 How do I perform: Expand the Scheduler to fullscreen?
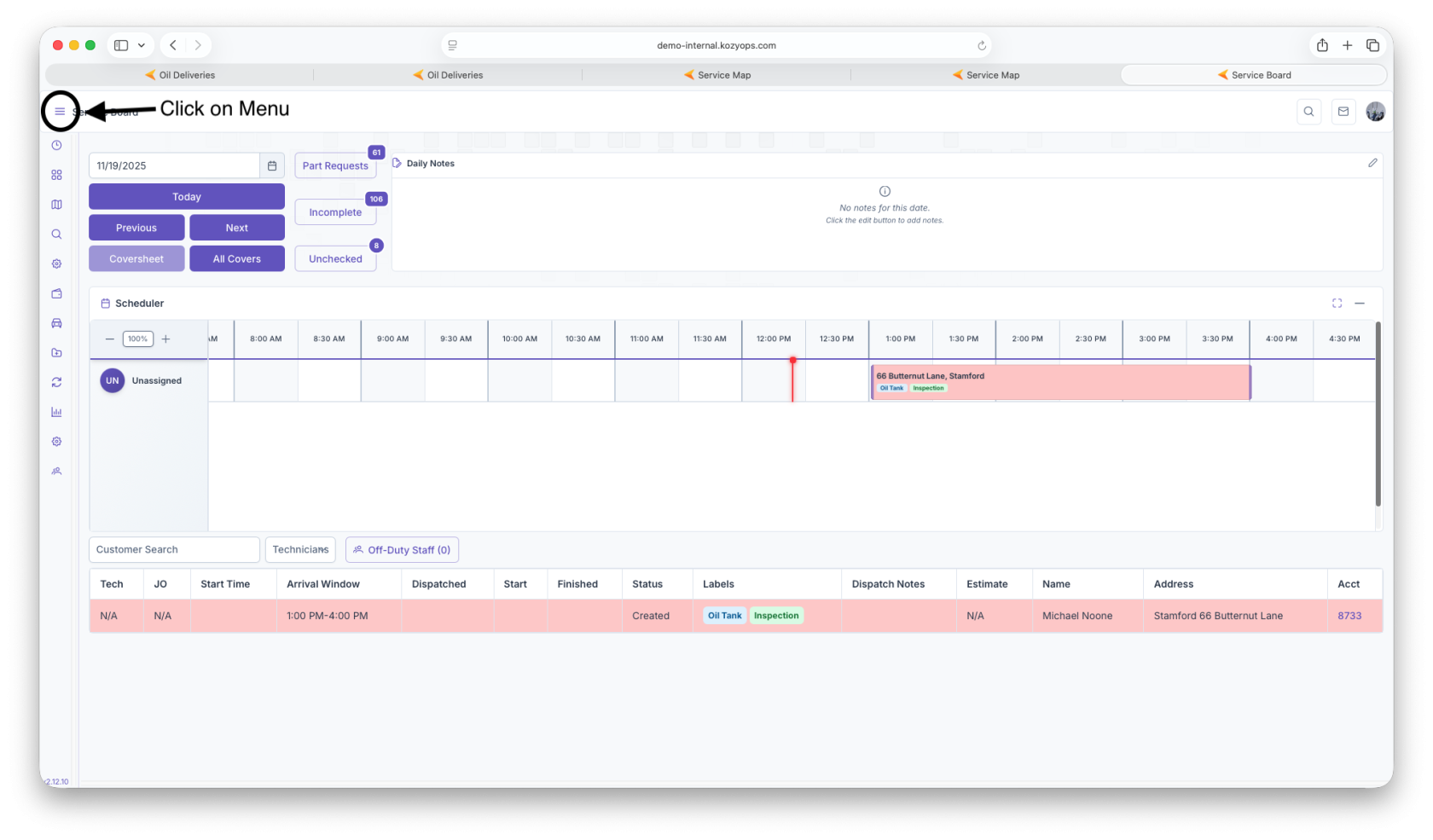pos(1337,304)
